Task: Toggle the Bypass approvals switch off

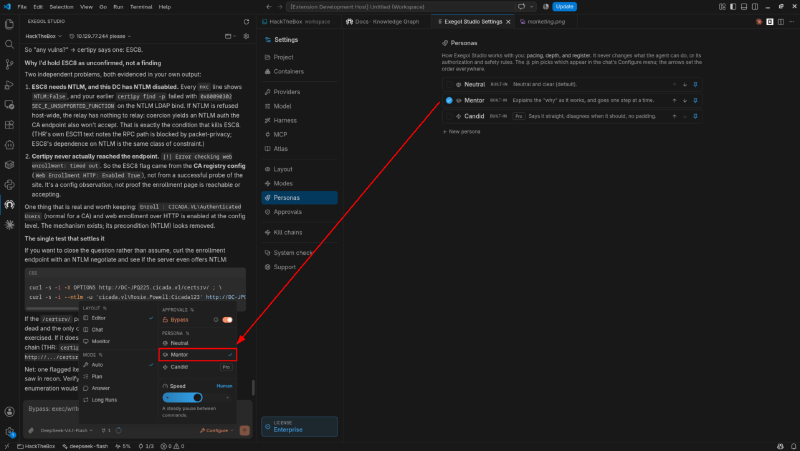Action: pos(228,320)
